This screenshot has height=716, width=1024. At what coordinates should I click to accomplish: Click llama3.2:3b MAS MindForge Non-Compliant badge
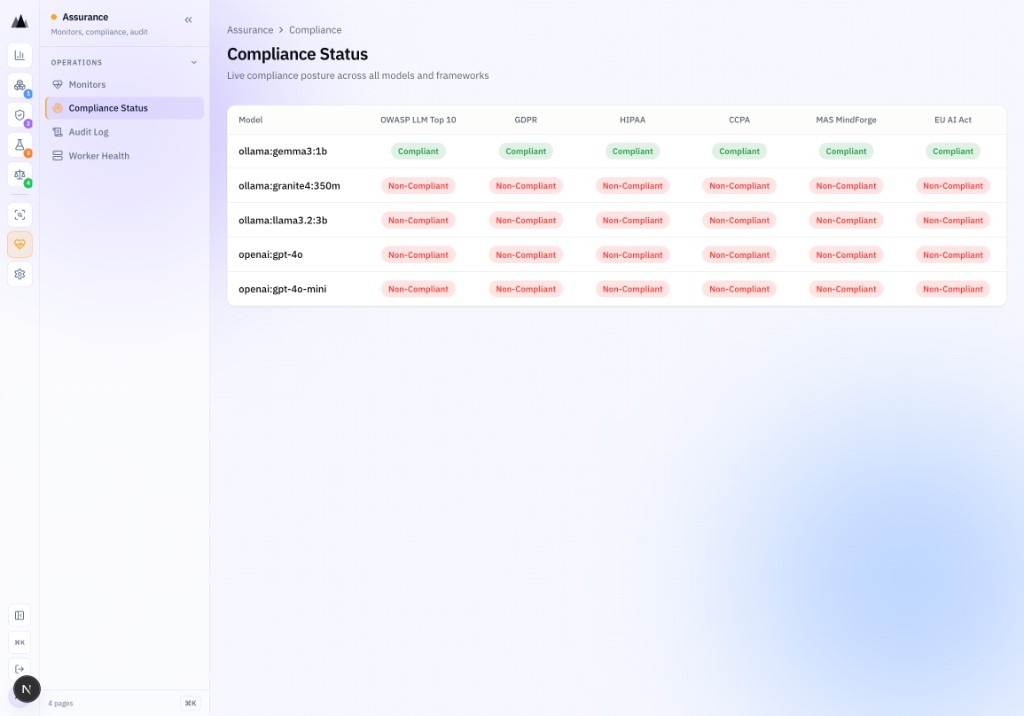click(846, 220)
